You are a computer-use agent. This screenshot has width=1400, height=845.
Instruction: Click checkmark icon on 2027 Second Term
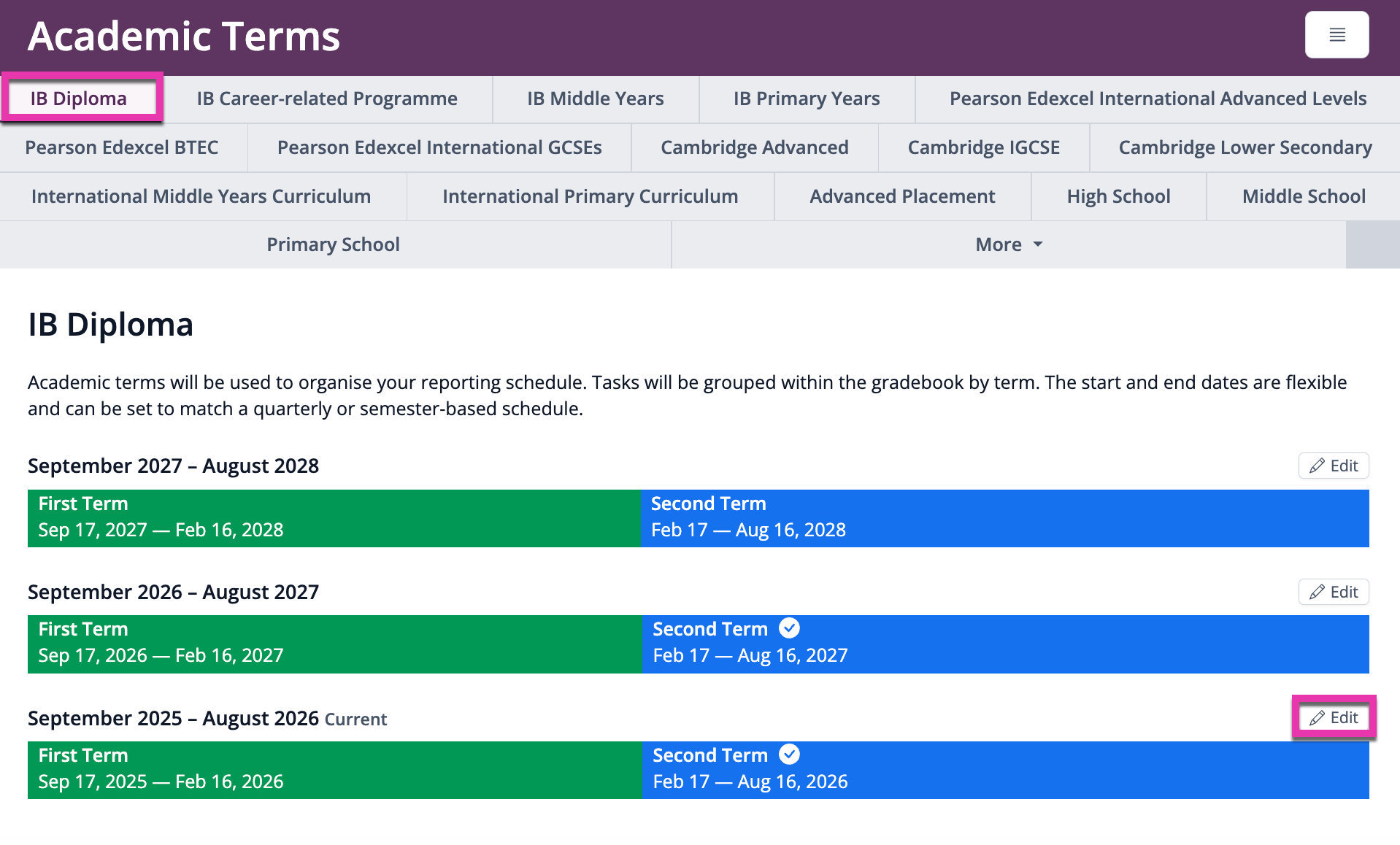789,628
